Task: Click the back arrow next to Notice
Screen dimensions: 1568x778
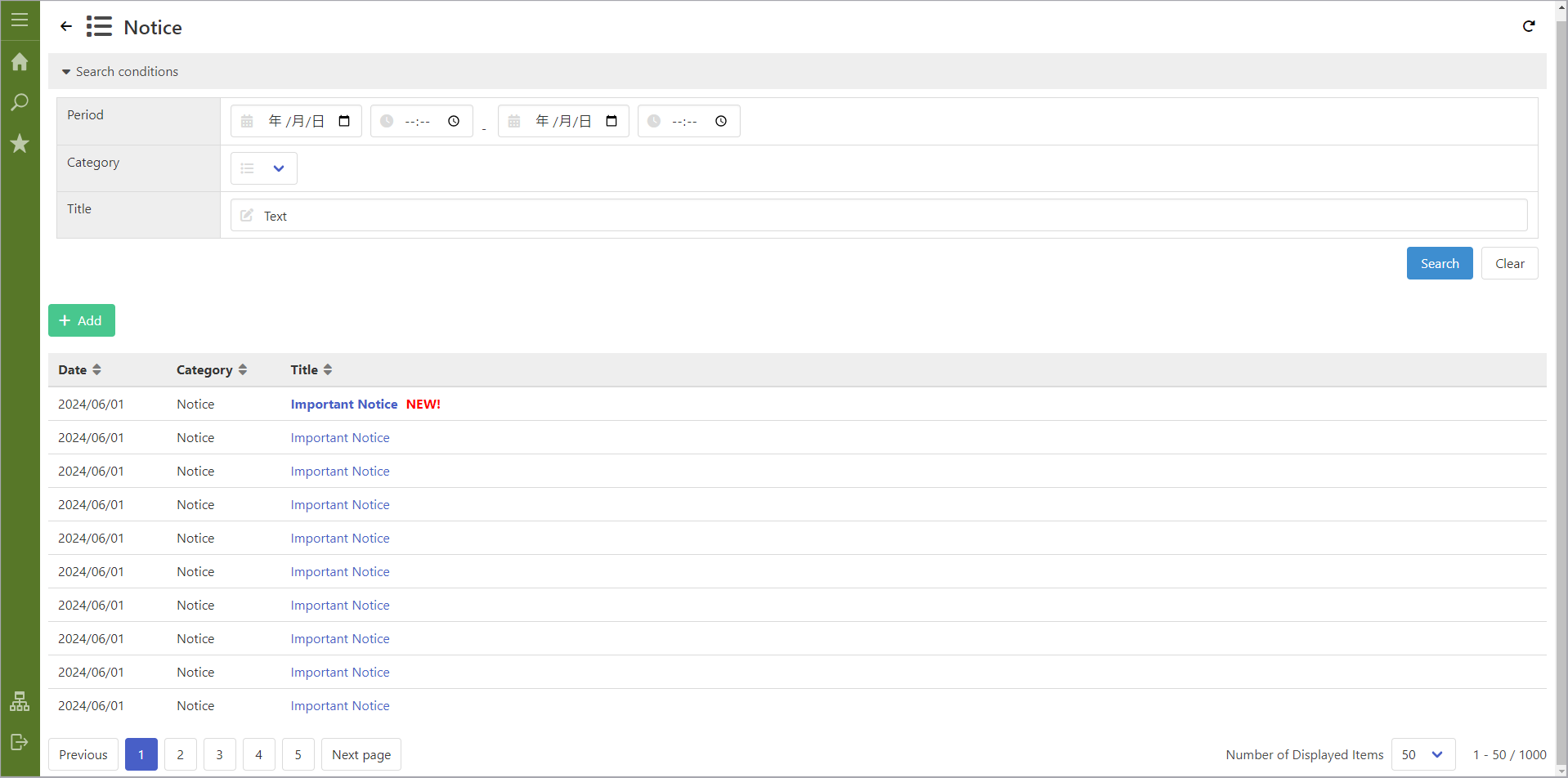Action: [x=66, y=27]
